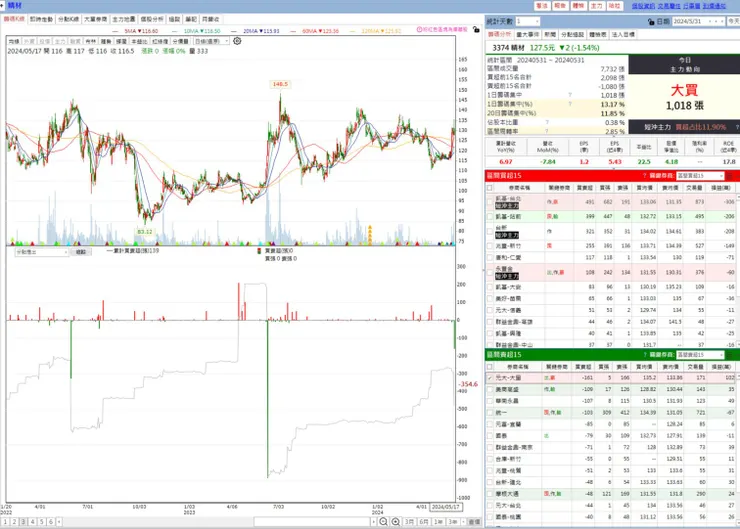Click icon right of 區間賣超15 dropdown
The image size is (740, 529).
tap(730, 354)
